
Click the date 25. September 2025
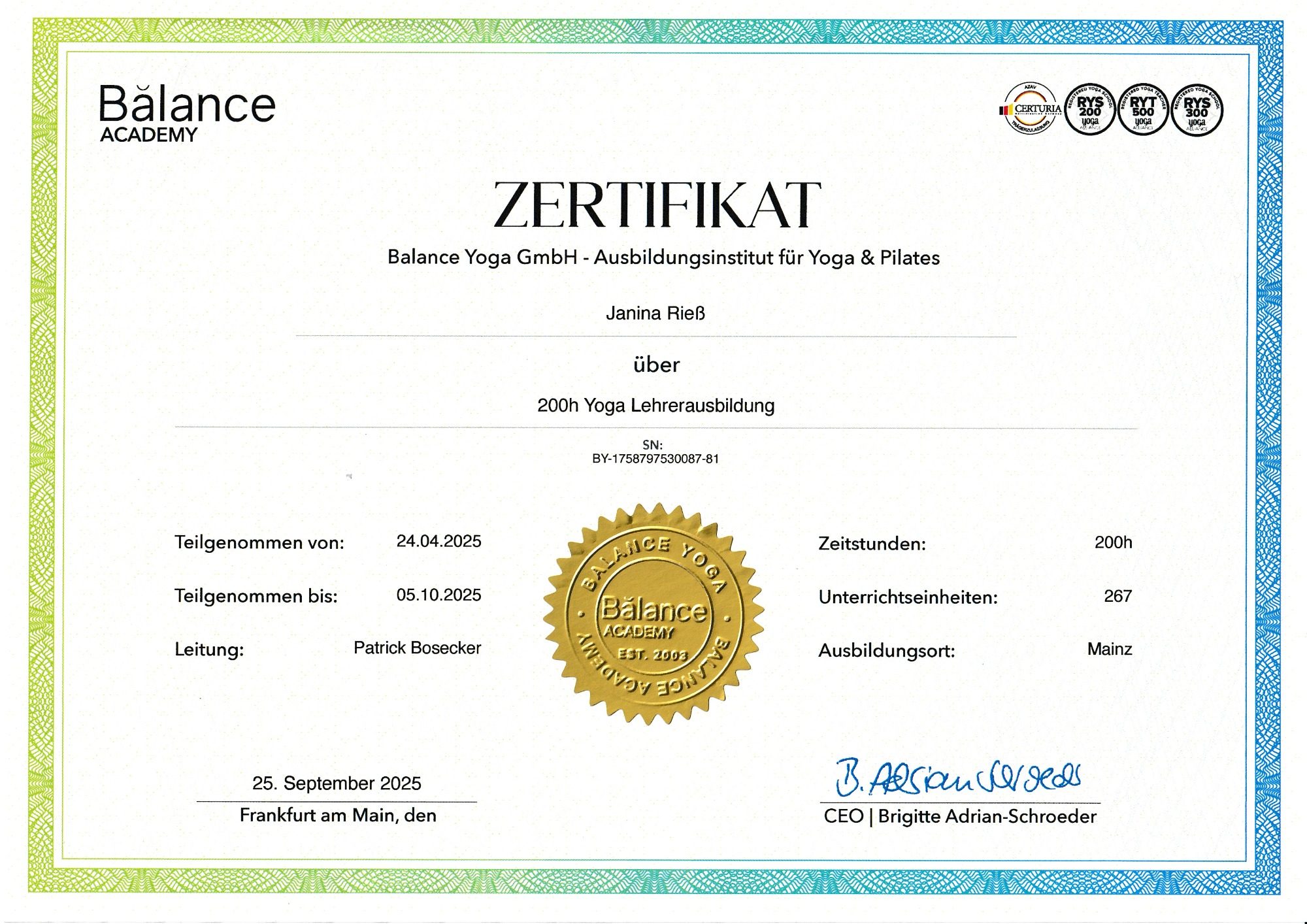pos(337,783)
